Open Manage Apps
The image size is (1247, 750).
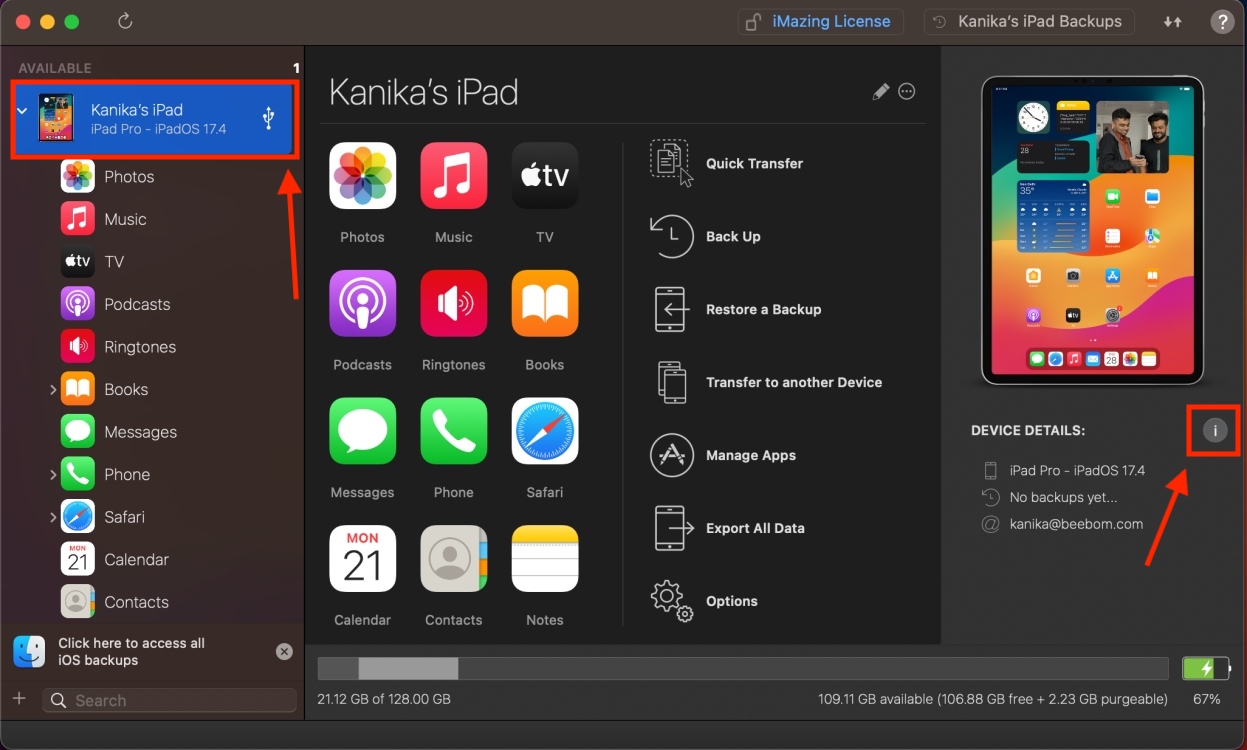671,455
